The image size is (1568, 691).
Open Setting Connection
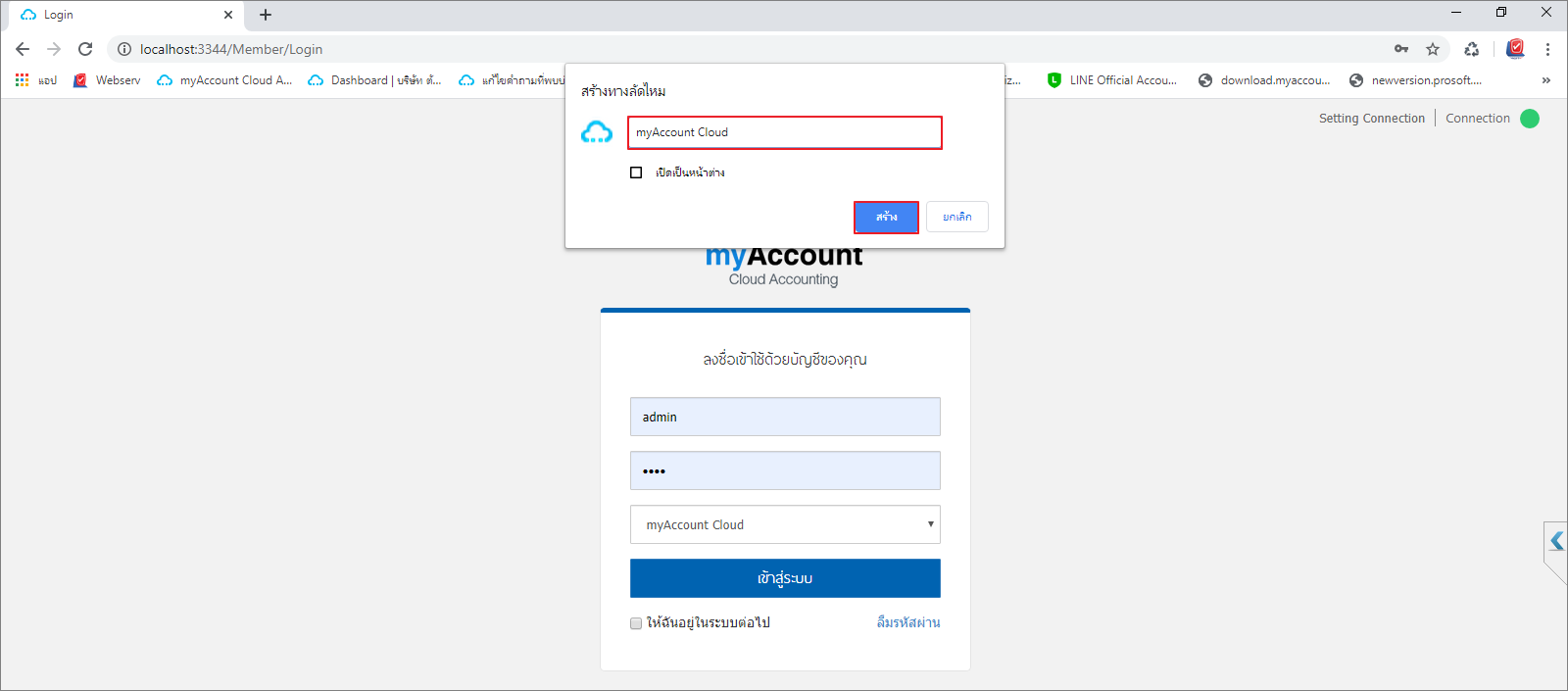pyautogui.click(x=1372, y=119)
